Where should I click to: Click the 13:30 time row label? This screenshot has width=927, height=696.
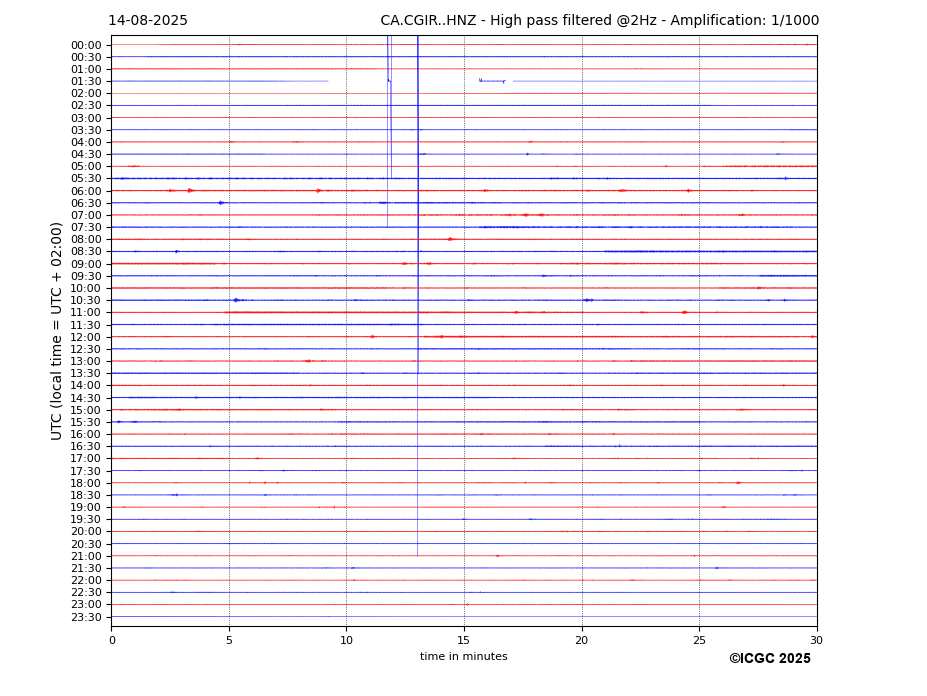coord(86,373)
